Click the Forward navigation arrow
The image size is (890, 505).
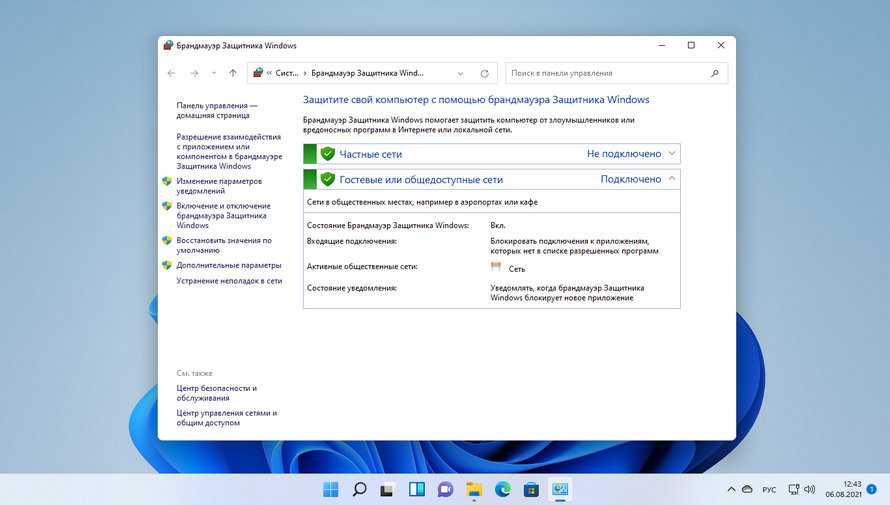[x=195, y=73]
